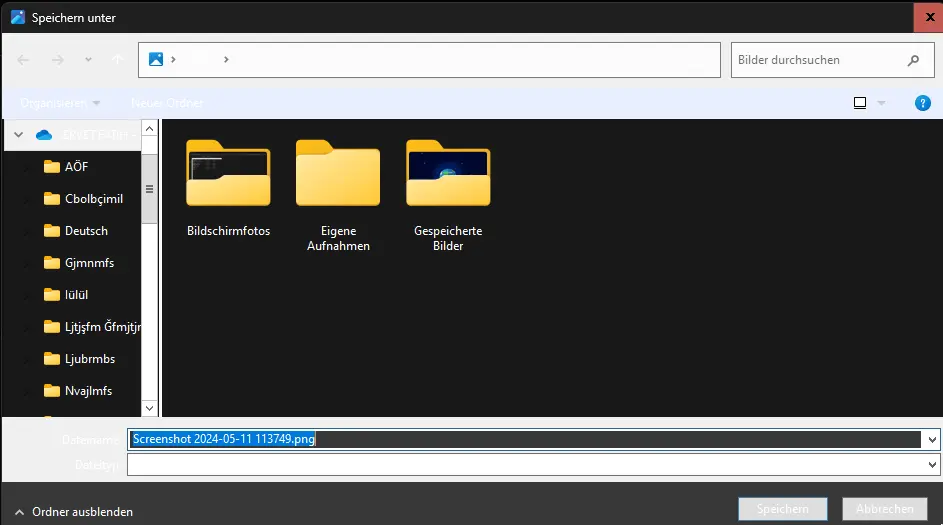
Task: Select the Eigene Aufnahmen folder thumbnail
Action: pyautogui.click(x=338, y=173)
